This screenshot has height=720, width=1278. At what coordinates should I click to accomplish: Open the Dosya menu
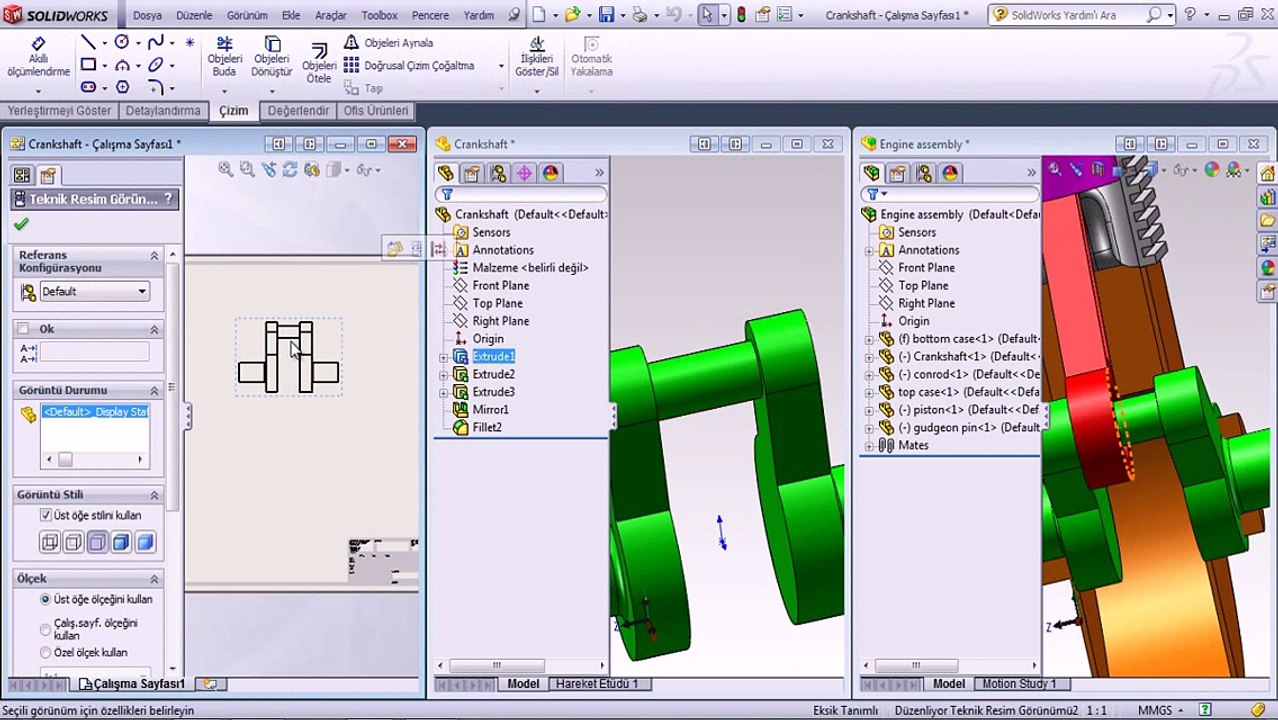coord(147,15)
